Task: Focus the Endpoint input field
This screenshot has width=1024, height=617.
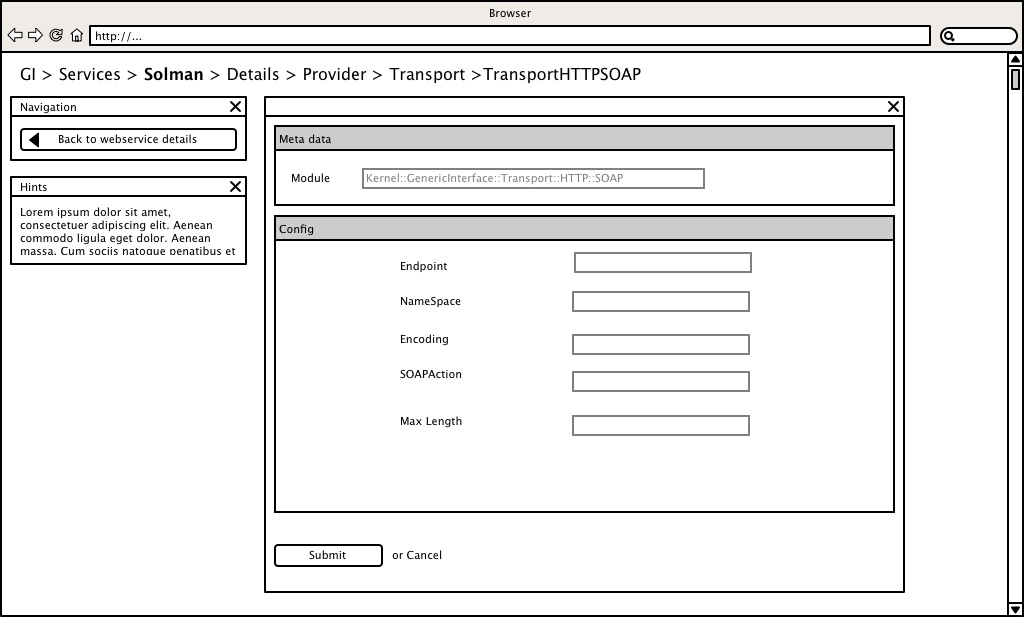Action: click(662, 263)
